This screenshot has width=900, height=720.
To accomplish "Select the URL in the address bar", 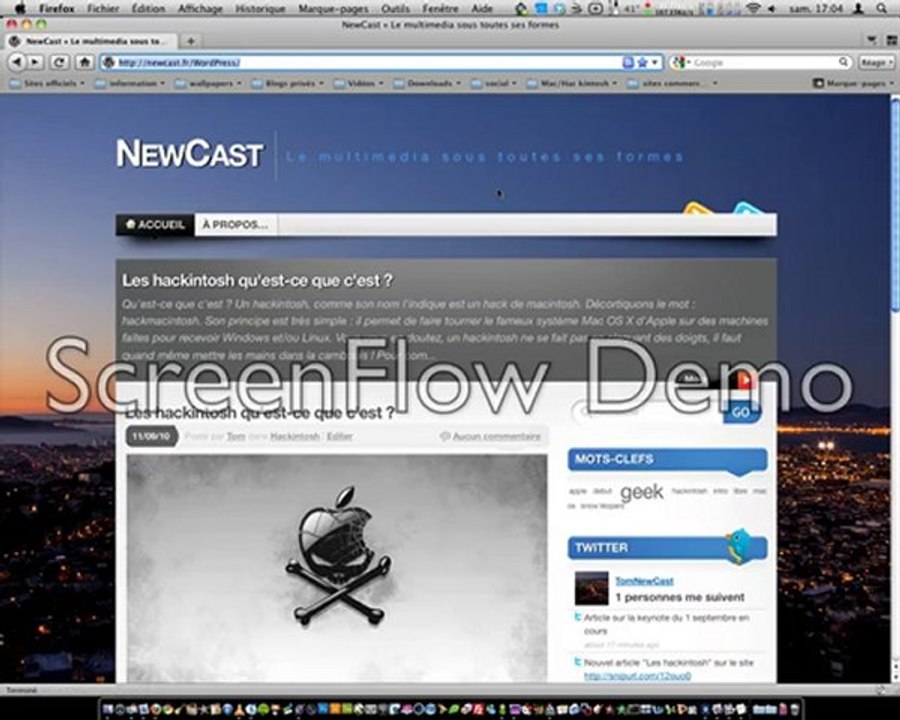I will [179, 63].
